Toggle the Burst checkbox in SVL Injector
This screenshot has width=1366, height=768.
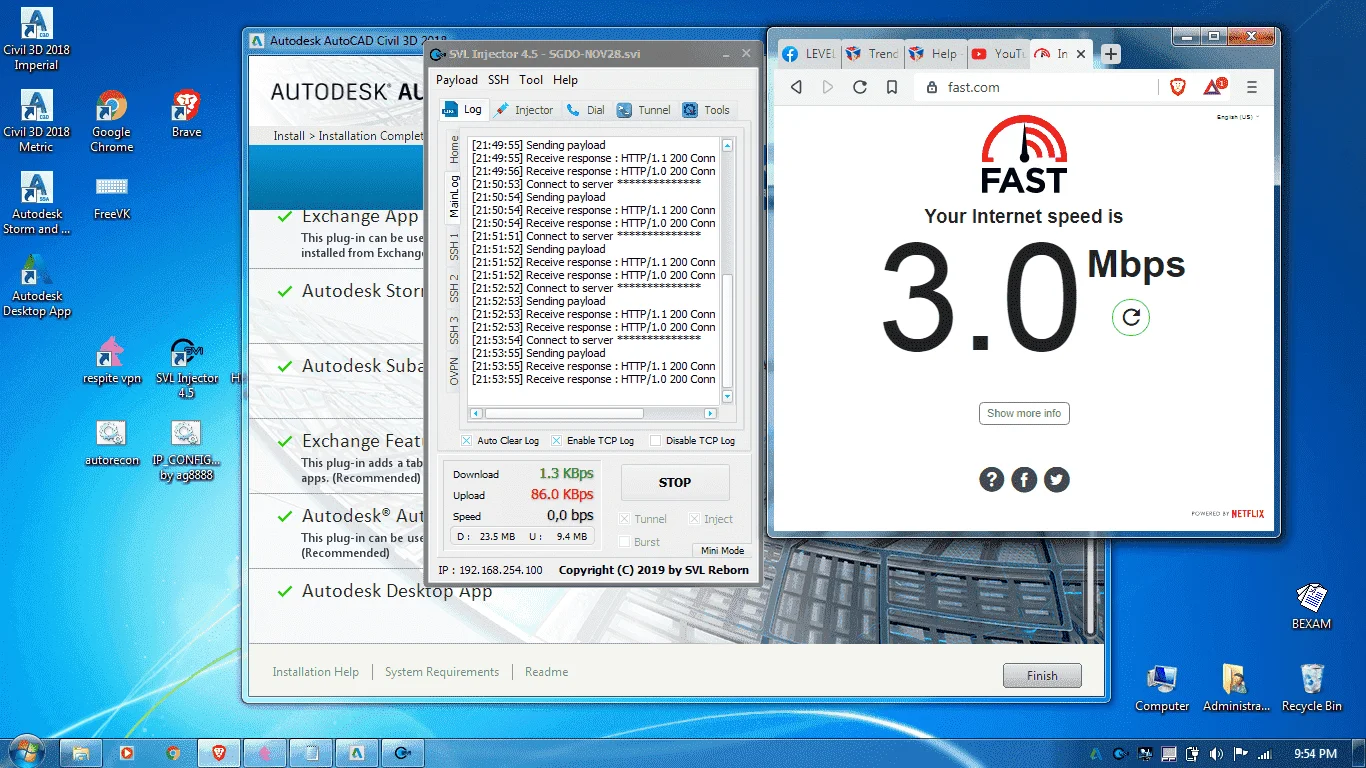tap(625, 542)
